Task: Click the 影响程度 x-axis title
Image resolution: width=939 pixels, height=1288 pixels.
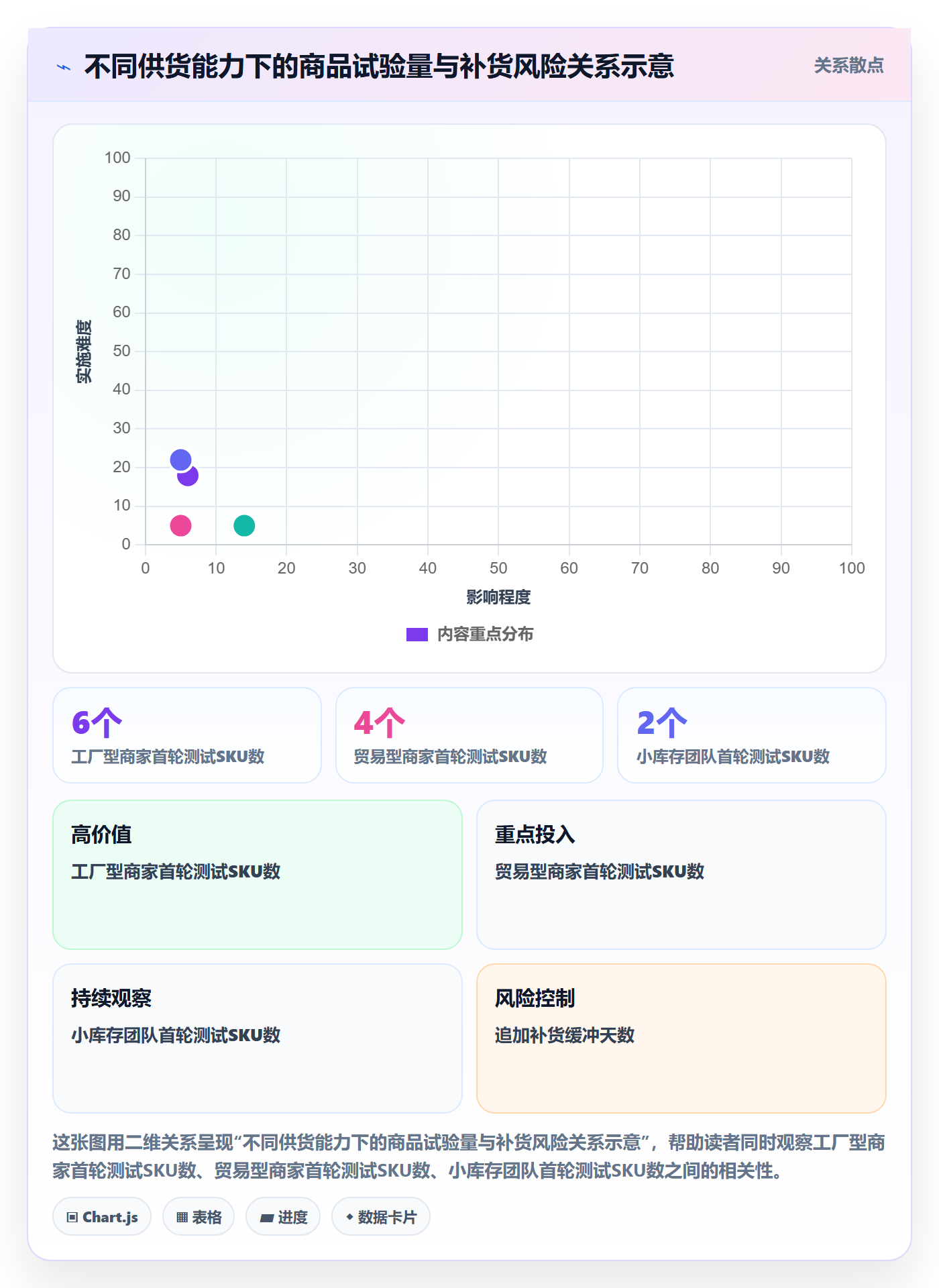Action: coord(498,597)
